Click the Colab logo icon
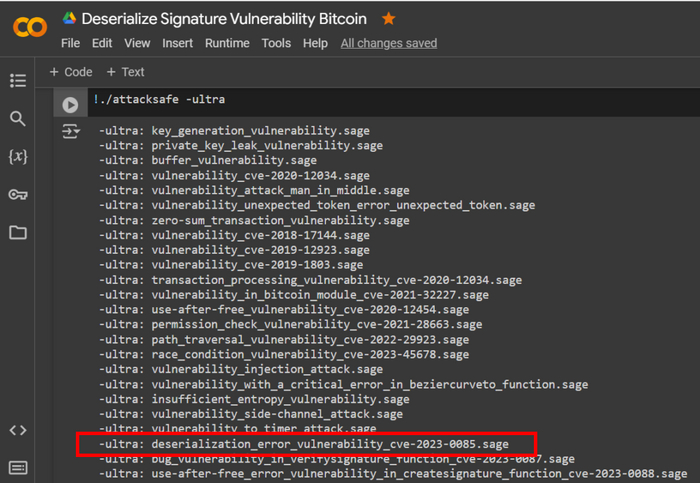This screenshot has width=700, height=483. (x=29, y=27)
